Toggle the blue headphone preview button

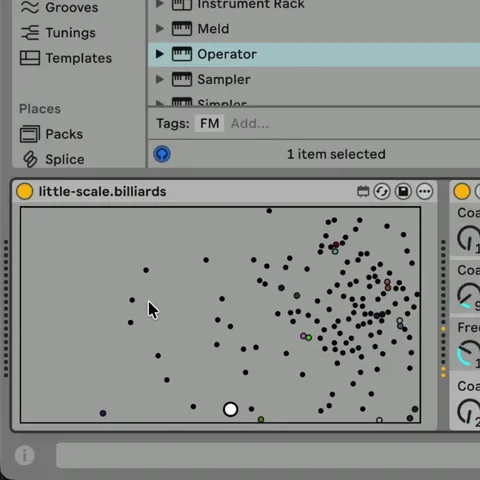coord(162,154)
